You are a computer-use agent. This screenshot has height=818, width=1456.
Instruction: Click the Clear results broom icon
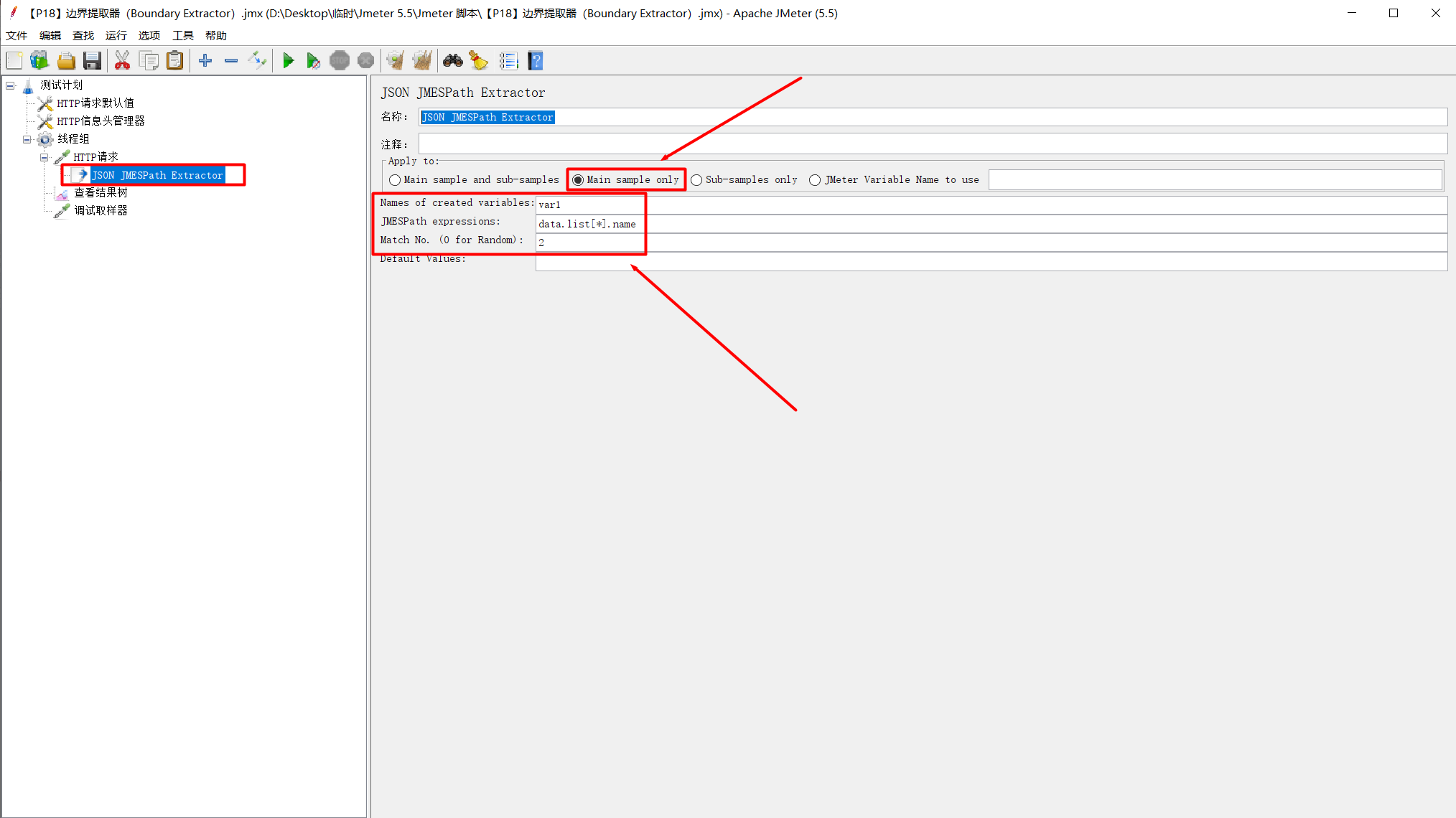tap(396, 61)
